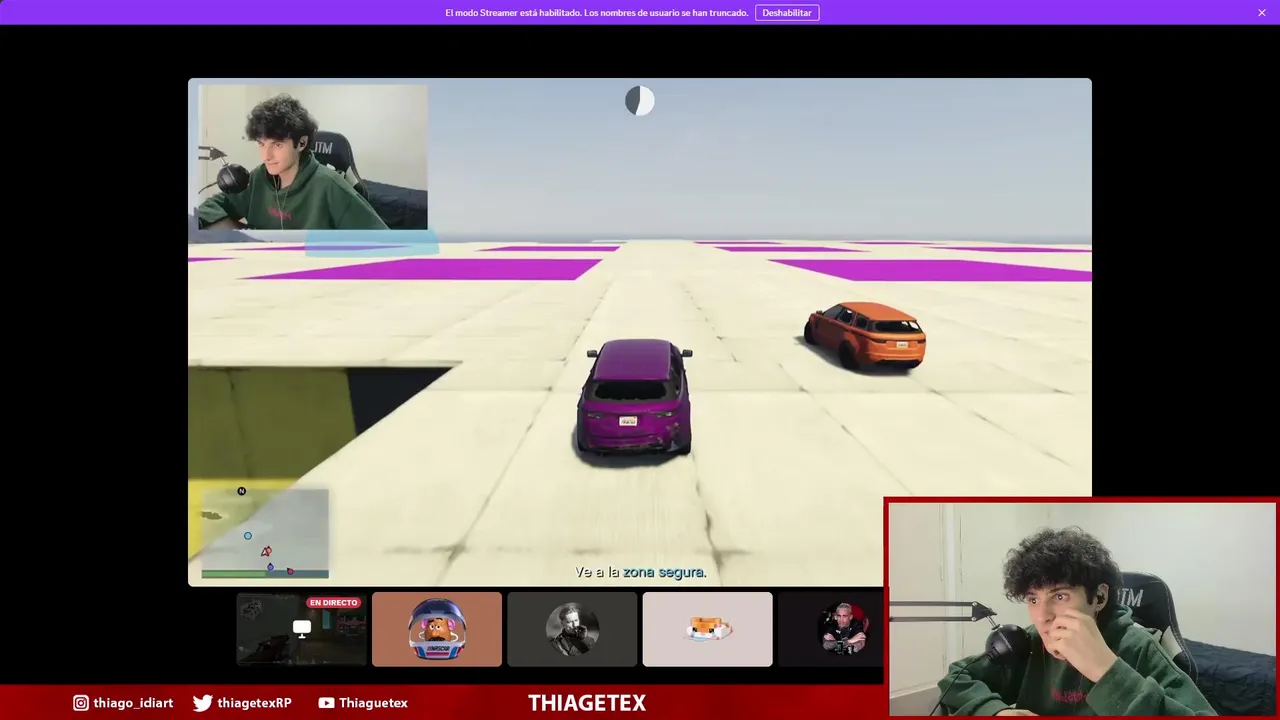The image size is (1280, 720).
Task: Click the streamer mode enabled message text
Action: (597, 13)
